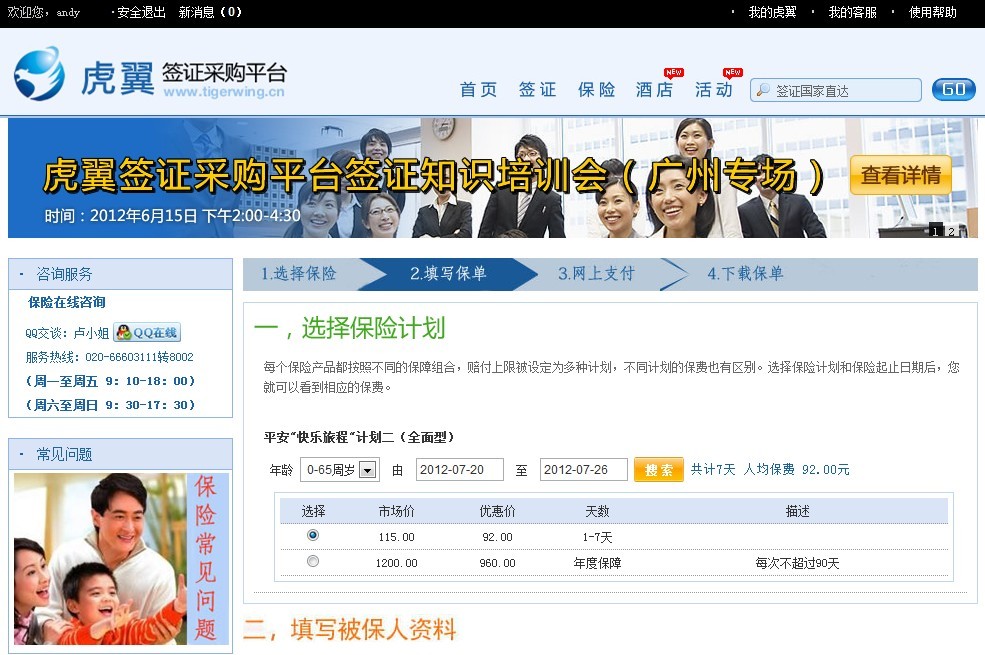Image resolution: width=985 pixels, height=655 pixels.
Task: Click banner slide indicator 1
Action: (x=936, y=231)
